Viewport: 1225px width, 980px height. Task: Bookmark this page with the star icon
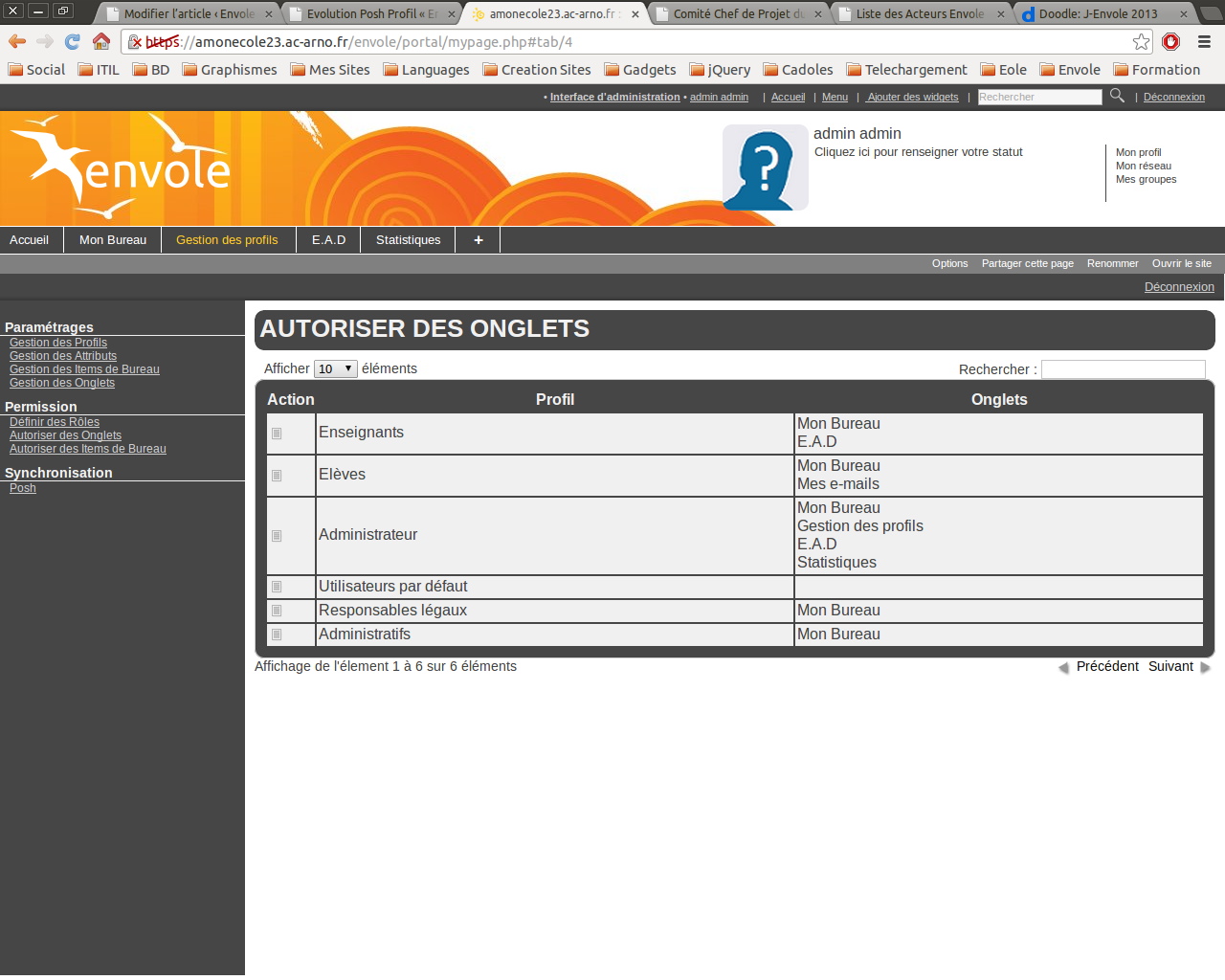[1141, 42]
